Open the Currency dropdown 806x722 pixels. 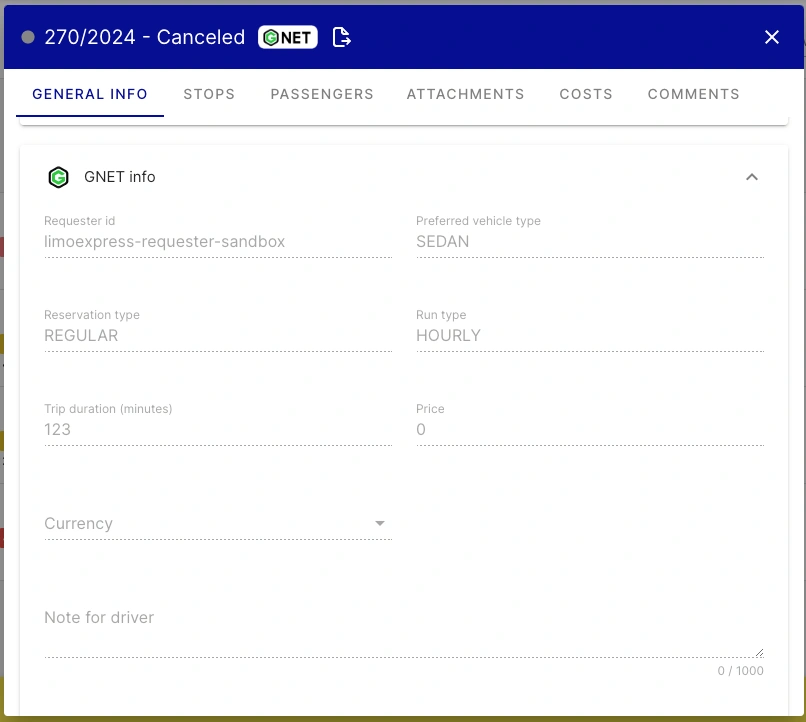point(218,524)
